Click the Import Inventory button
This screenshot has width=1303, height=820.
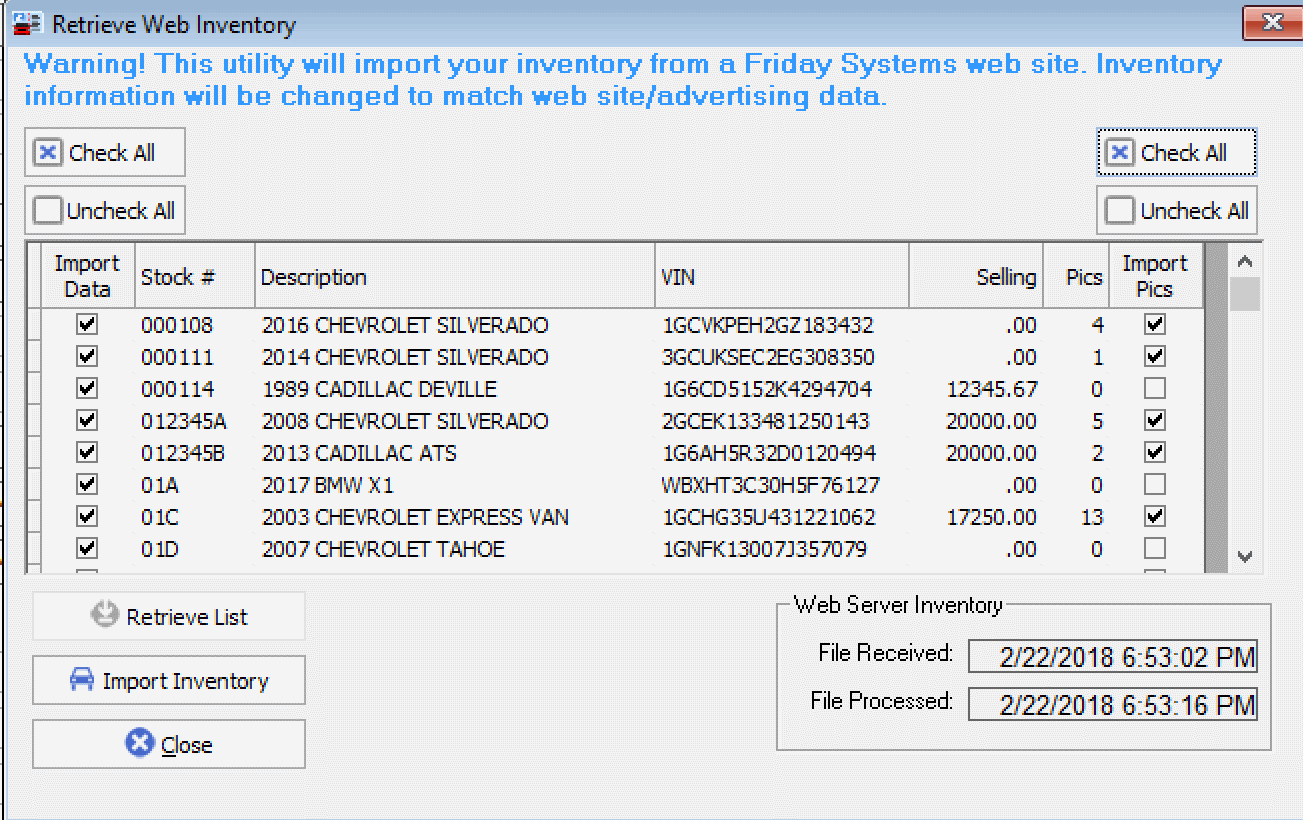pyautogui.click(x=168, y=680)
